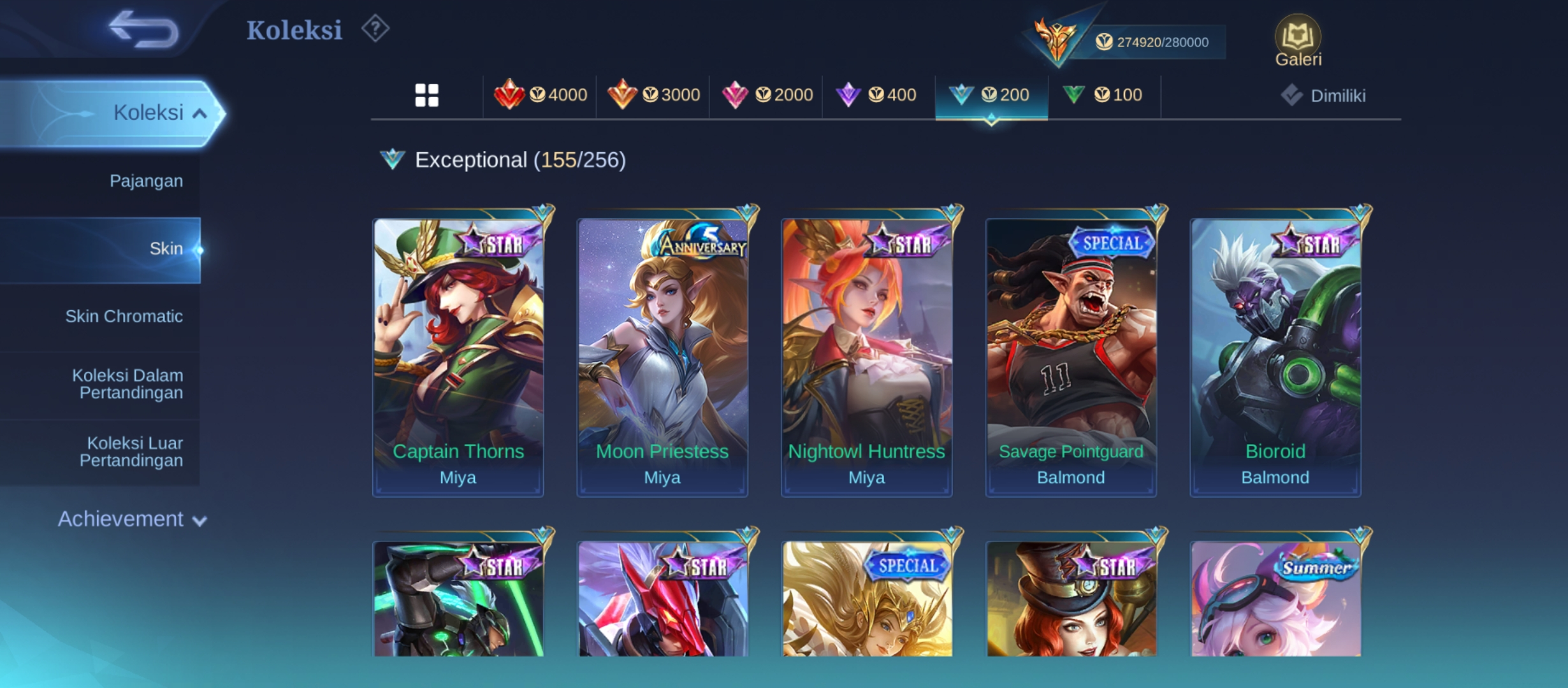Tap the back arrow icon
This screenshot has height=688, width=1568.
(x=143, y=29)
